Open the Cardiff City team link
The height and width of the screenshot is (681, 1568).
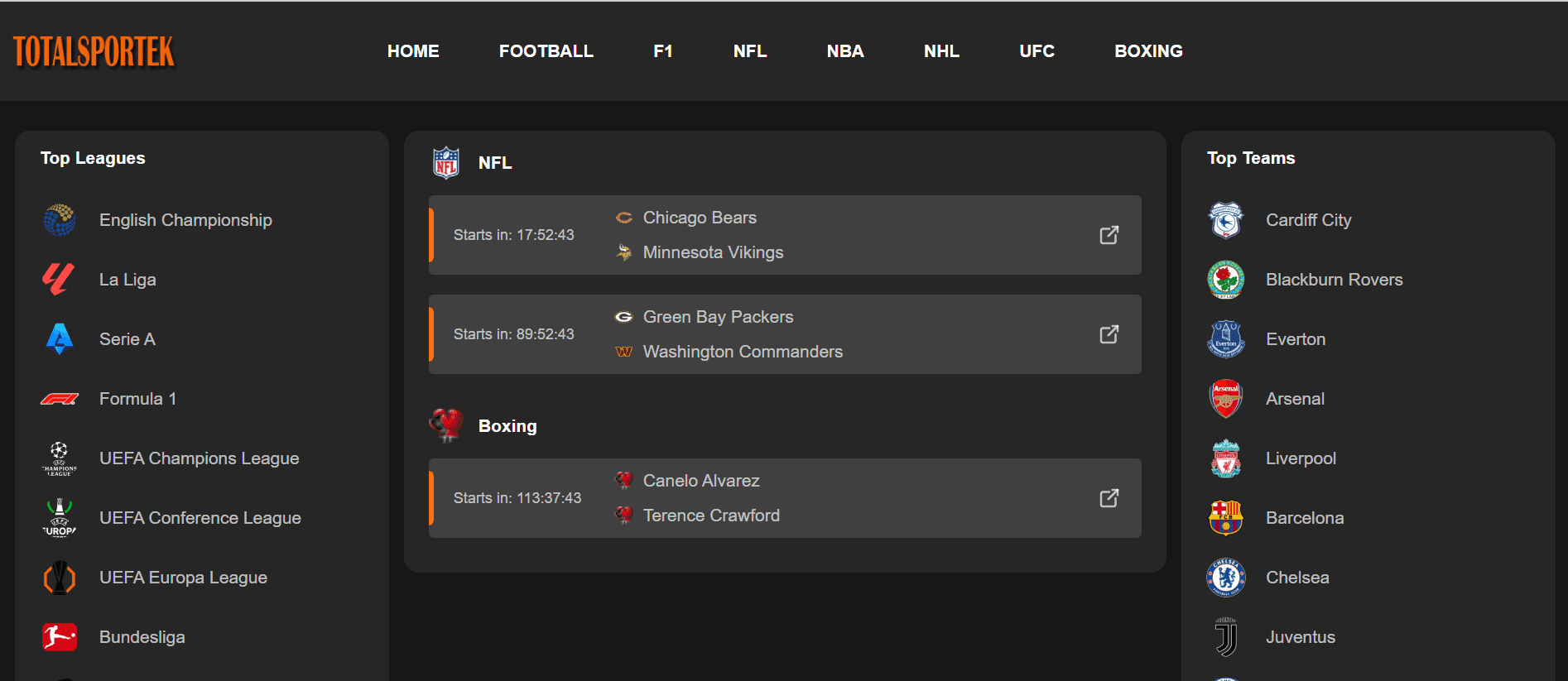[x=1308, y=220]
